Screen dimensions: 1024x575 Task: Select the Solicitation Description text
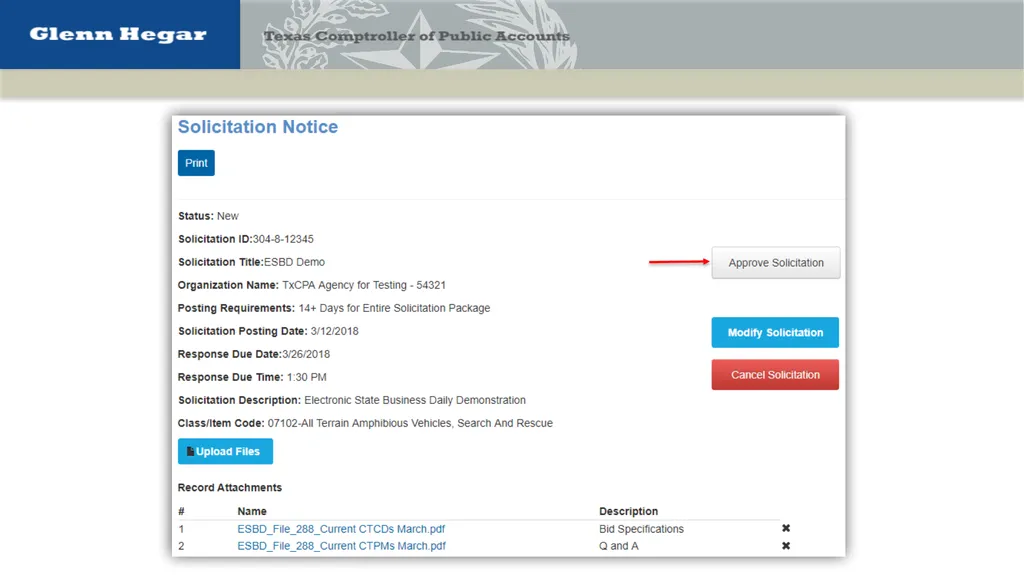(x=351, y=400)
